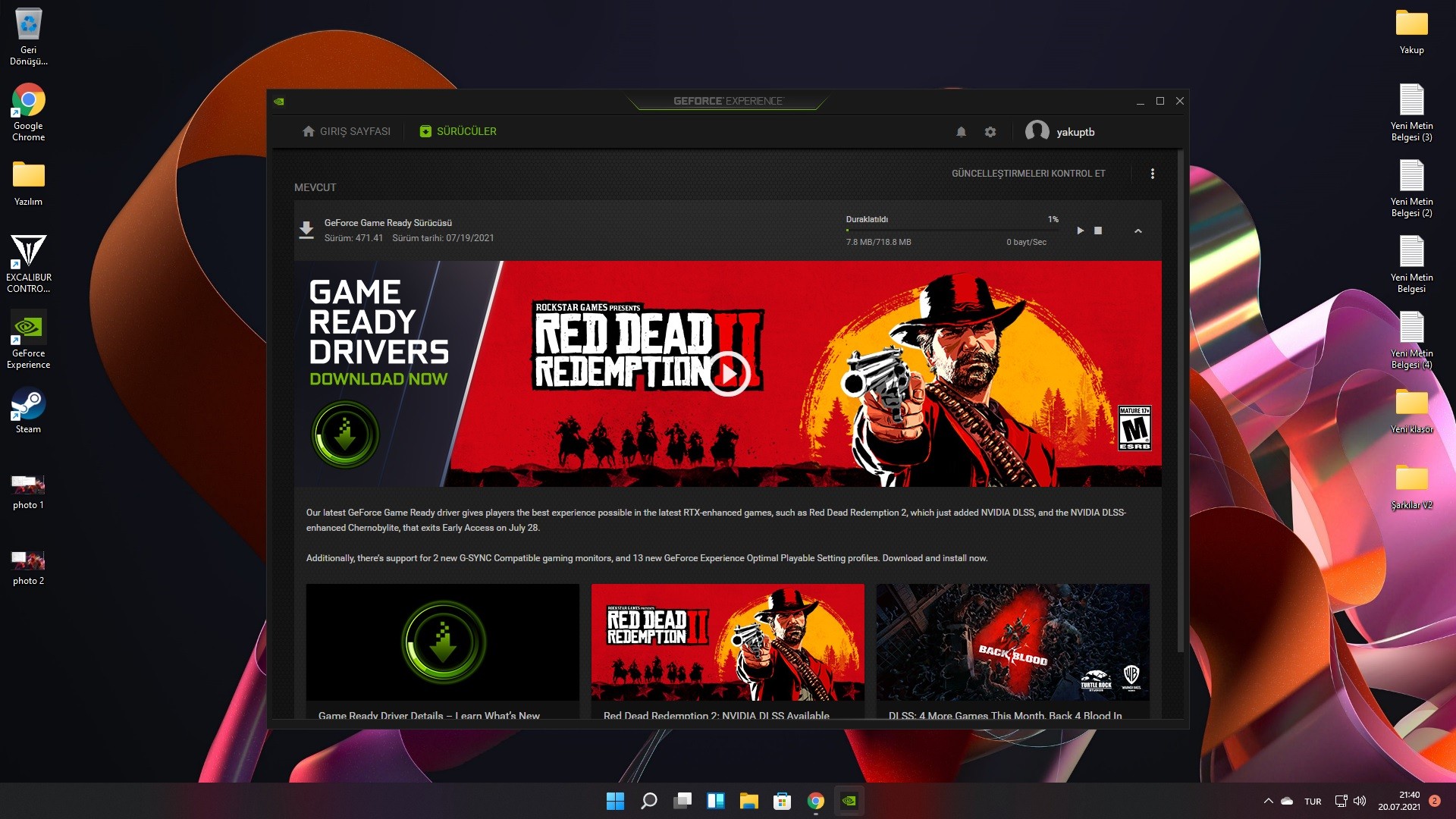Click the Red Dead Redemption 2 DLSS article link

(x=716, y=715)
